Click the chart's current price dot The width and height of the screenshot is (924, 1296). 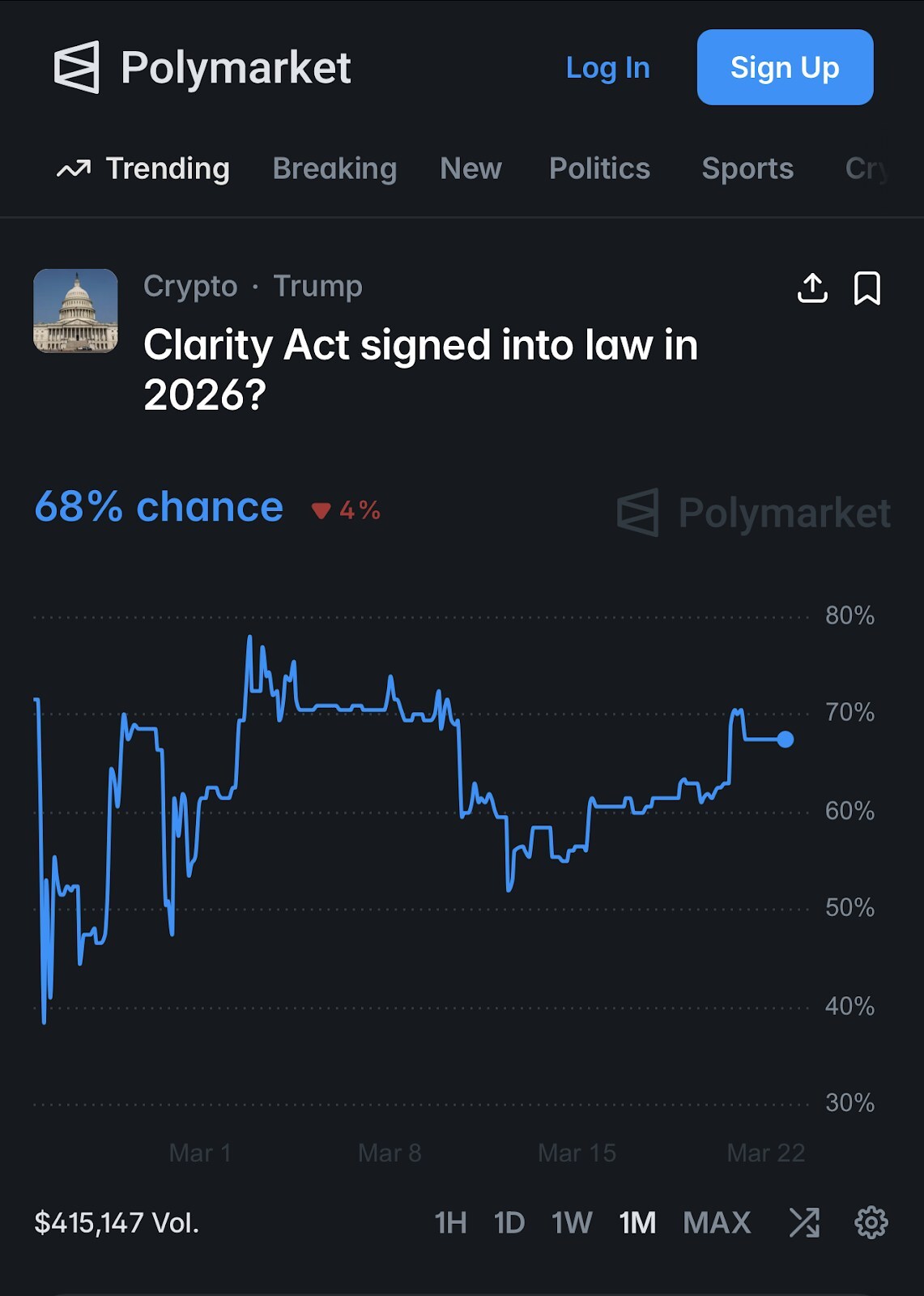[785, 740]
